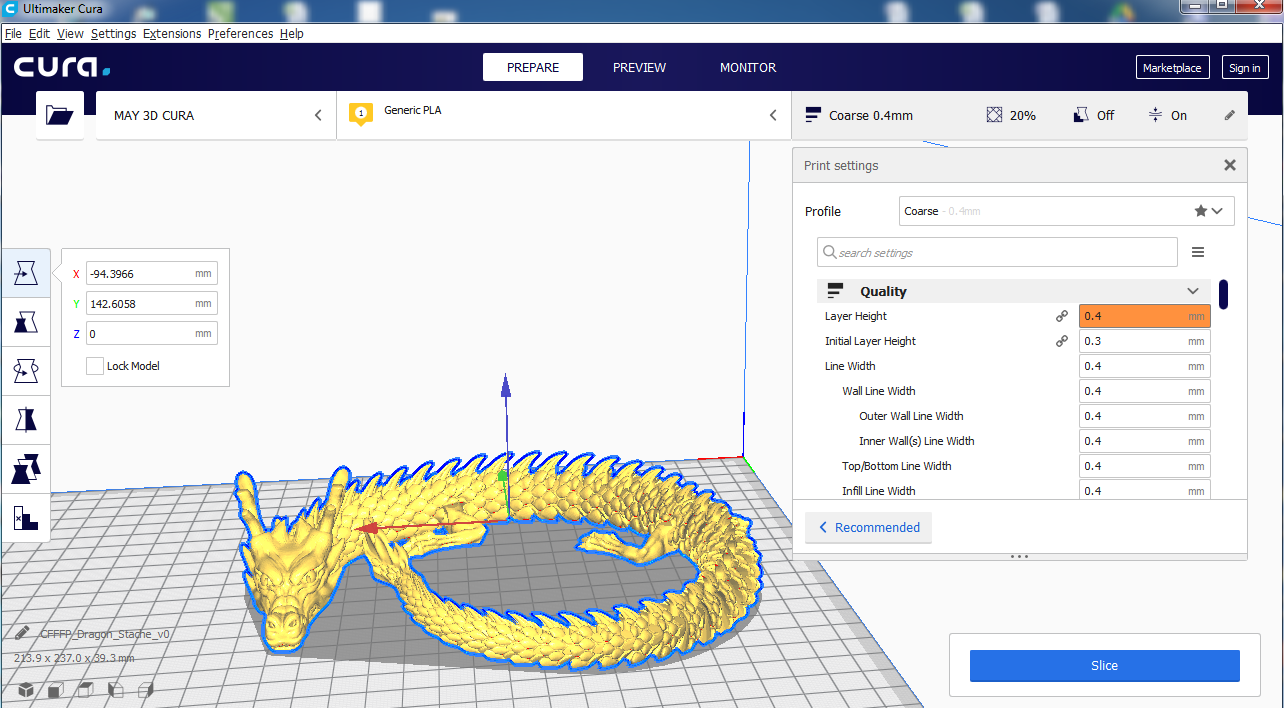This screenshot has width=1284, height=708.
Task: Switch to the PREVIEW stage
Action: (639, 67)
